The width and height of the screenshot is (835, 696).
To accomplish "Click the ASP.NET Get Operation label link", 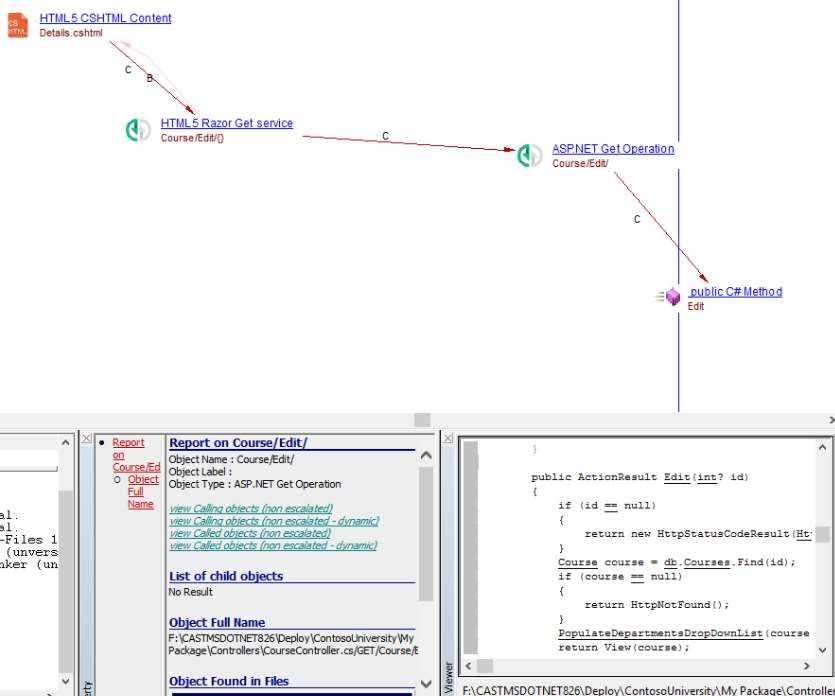I will [613, 149].
